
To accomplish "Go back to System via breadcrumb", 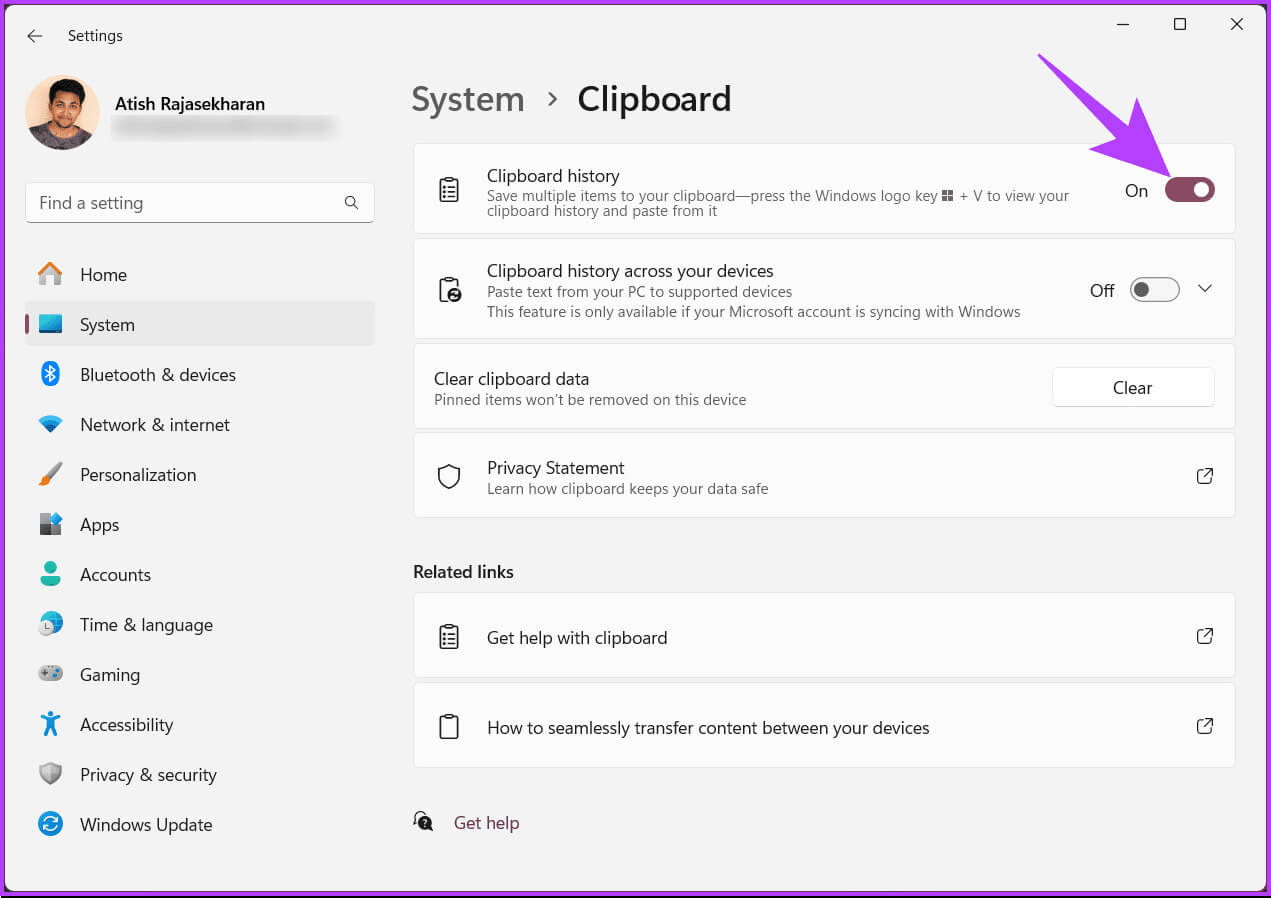I will (x=468, y=99).
